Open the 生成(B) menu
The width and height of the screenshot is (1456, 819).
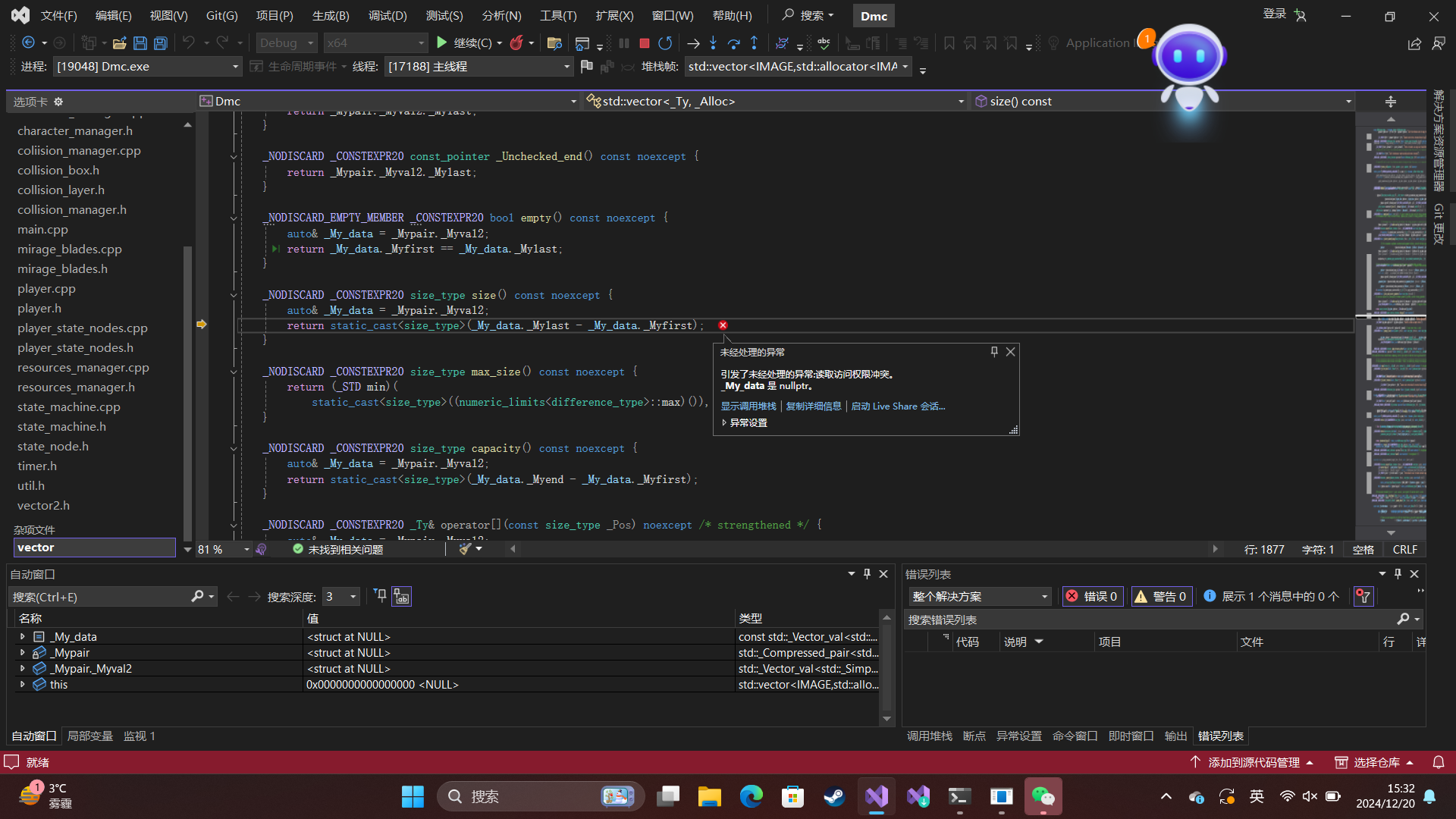coord(331,15)
